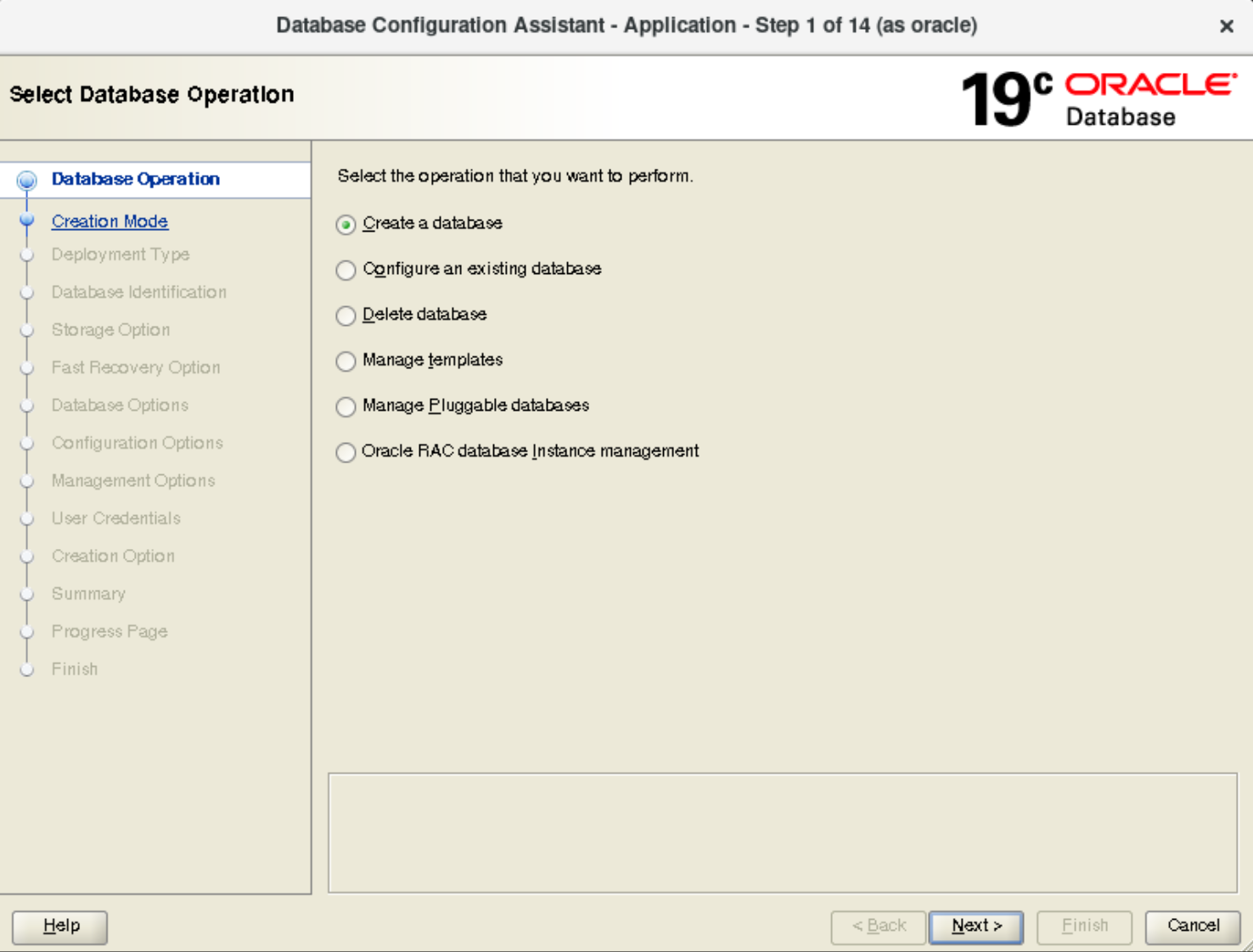Click the Management Options step label

click(x=133, y=481)
